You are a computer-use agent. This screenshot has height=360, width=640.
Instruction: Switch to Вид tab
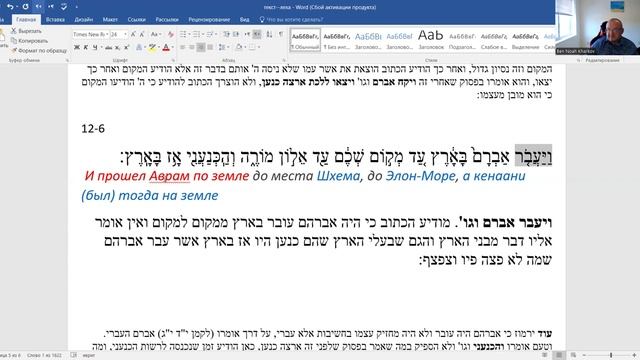244,19
